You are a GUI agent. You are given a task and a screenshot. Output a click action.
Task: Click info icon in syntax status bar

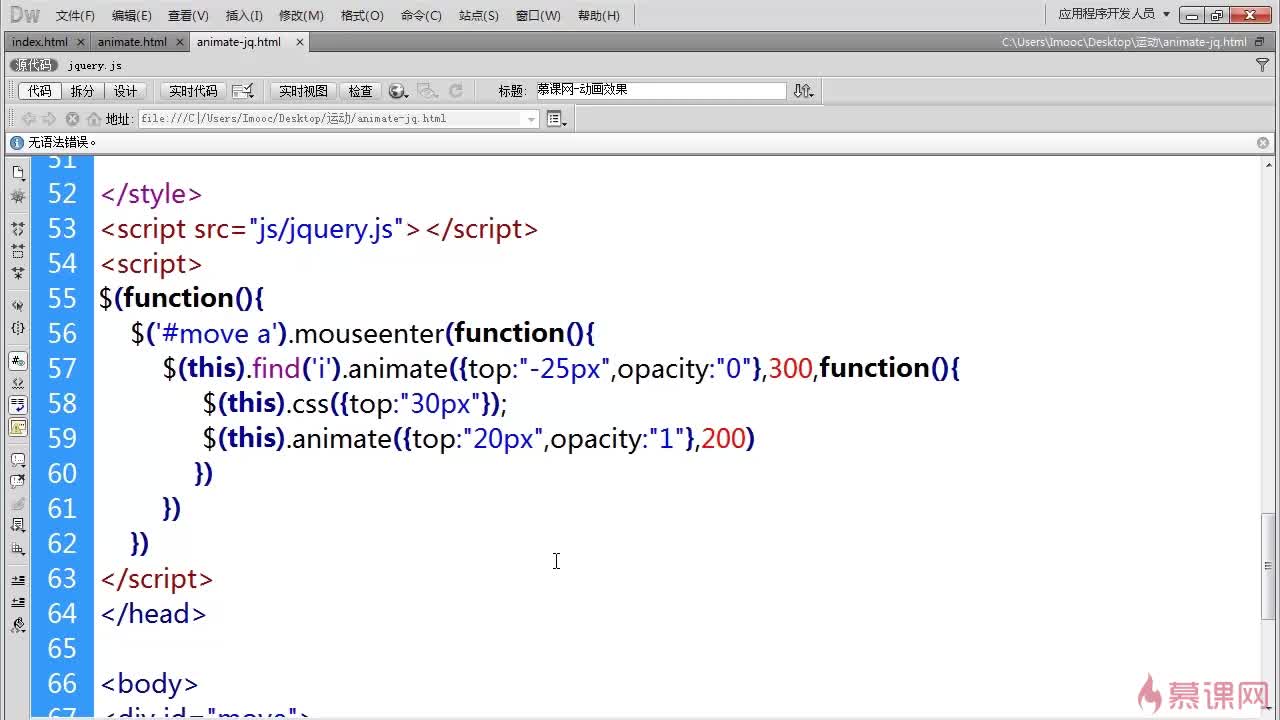pos(16,143)
